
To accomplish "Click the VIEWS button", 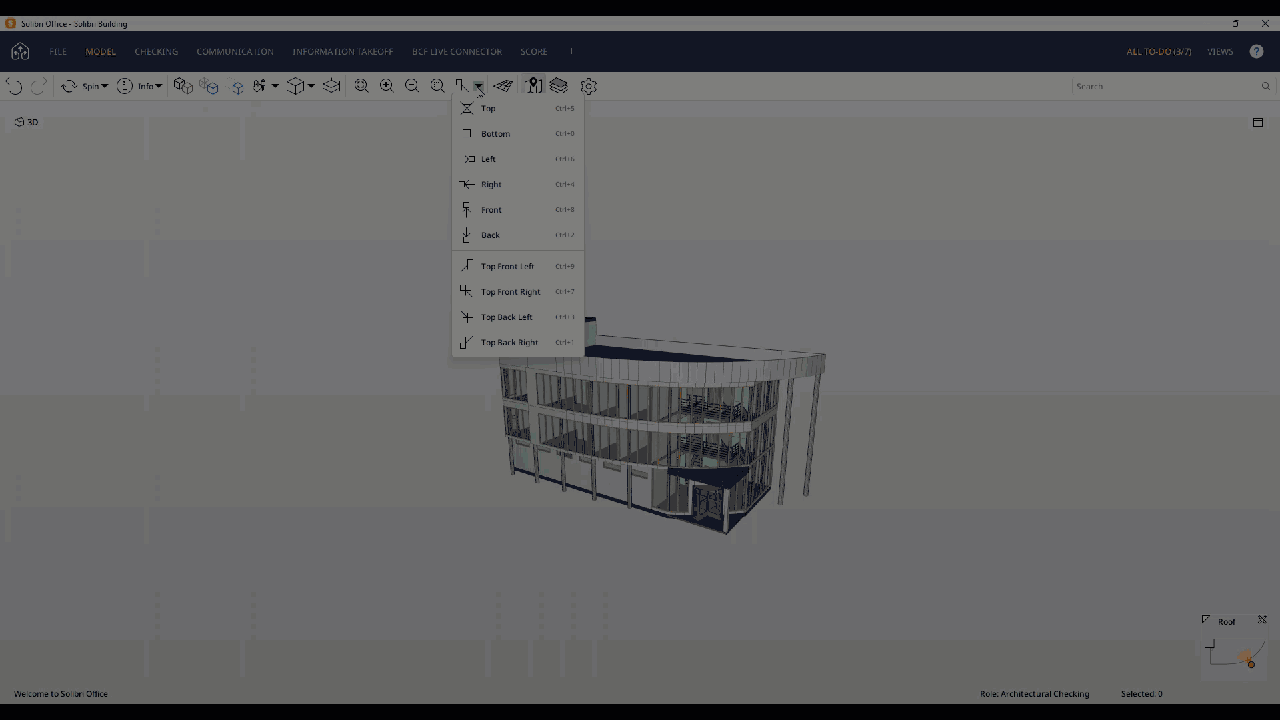I will 1220,51.
